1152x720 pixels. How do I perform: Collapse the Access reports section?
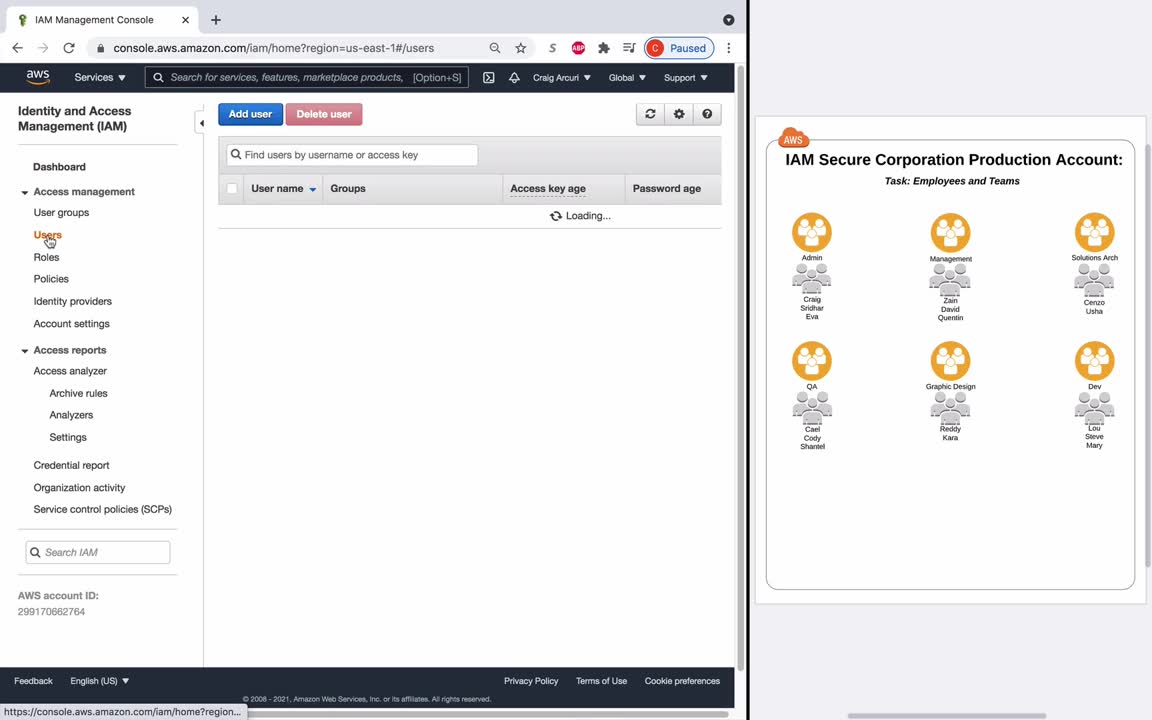24,351
